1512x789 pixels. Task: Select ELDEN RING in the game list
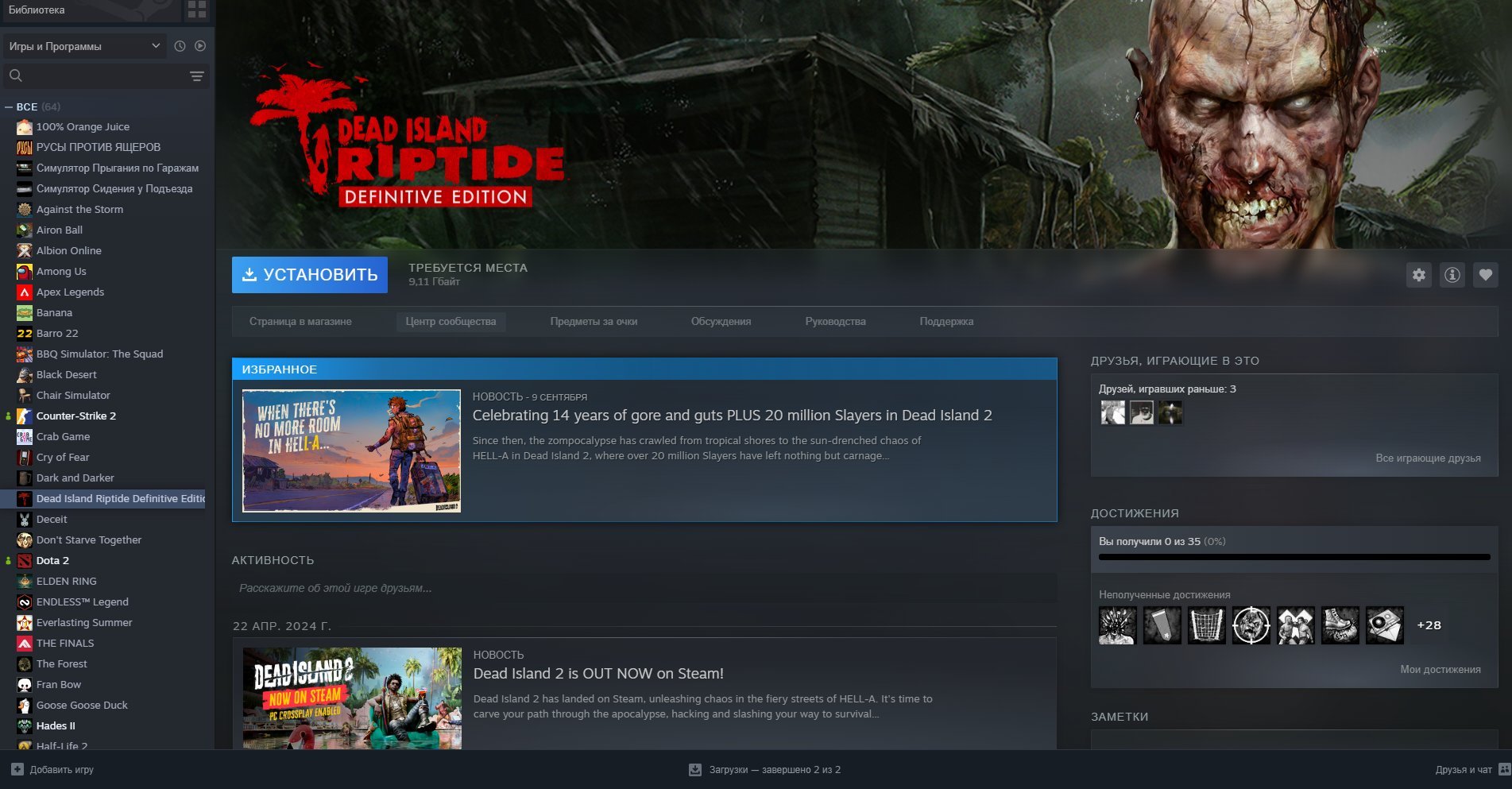point(67,581)
